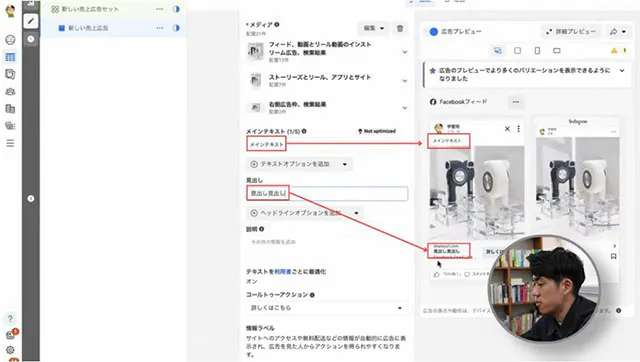Click the preview disclaimer info icon

tap(619, 311)
